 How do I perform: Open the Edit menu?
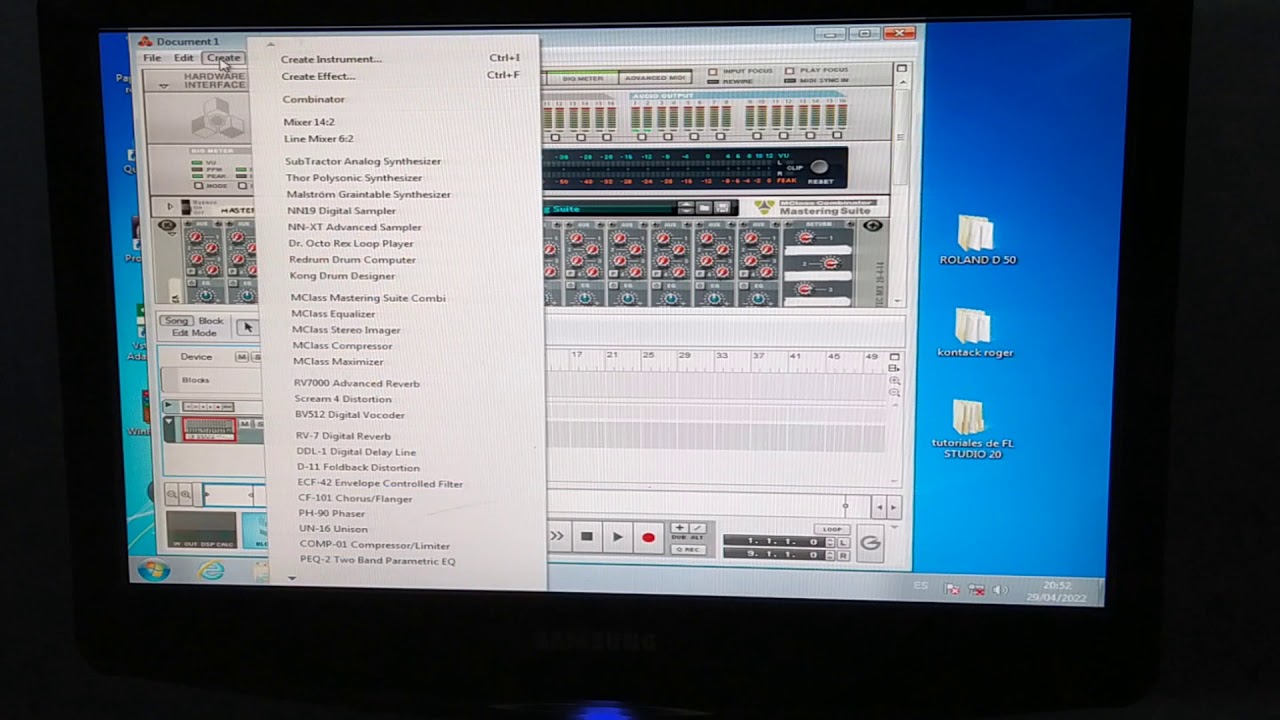(183, 58)
